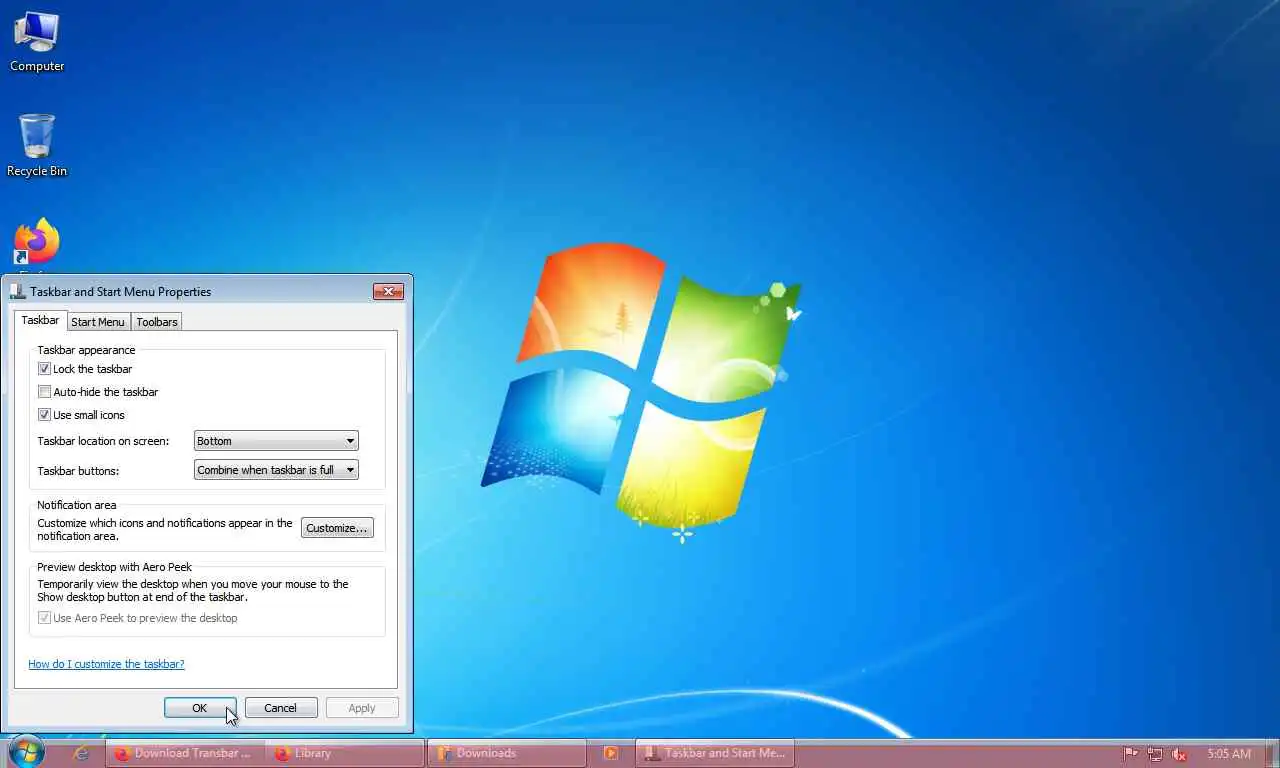Click the 5:05 AM system clock
This screenshot has width=1280, height=768.
(1229, 754)
